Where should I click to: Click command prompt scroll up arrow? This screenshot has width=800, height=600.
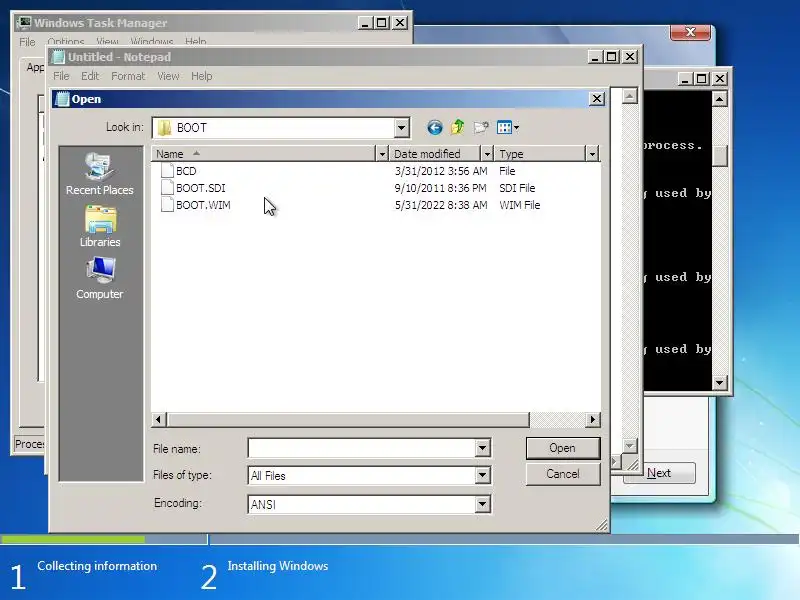click(x=719, y=98)
